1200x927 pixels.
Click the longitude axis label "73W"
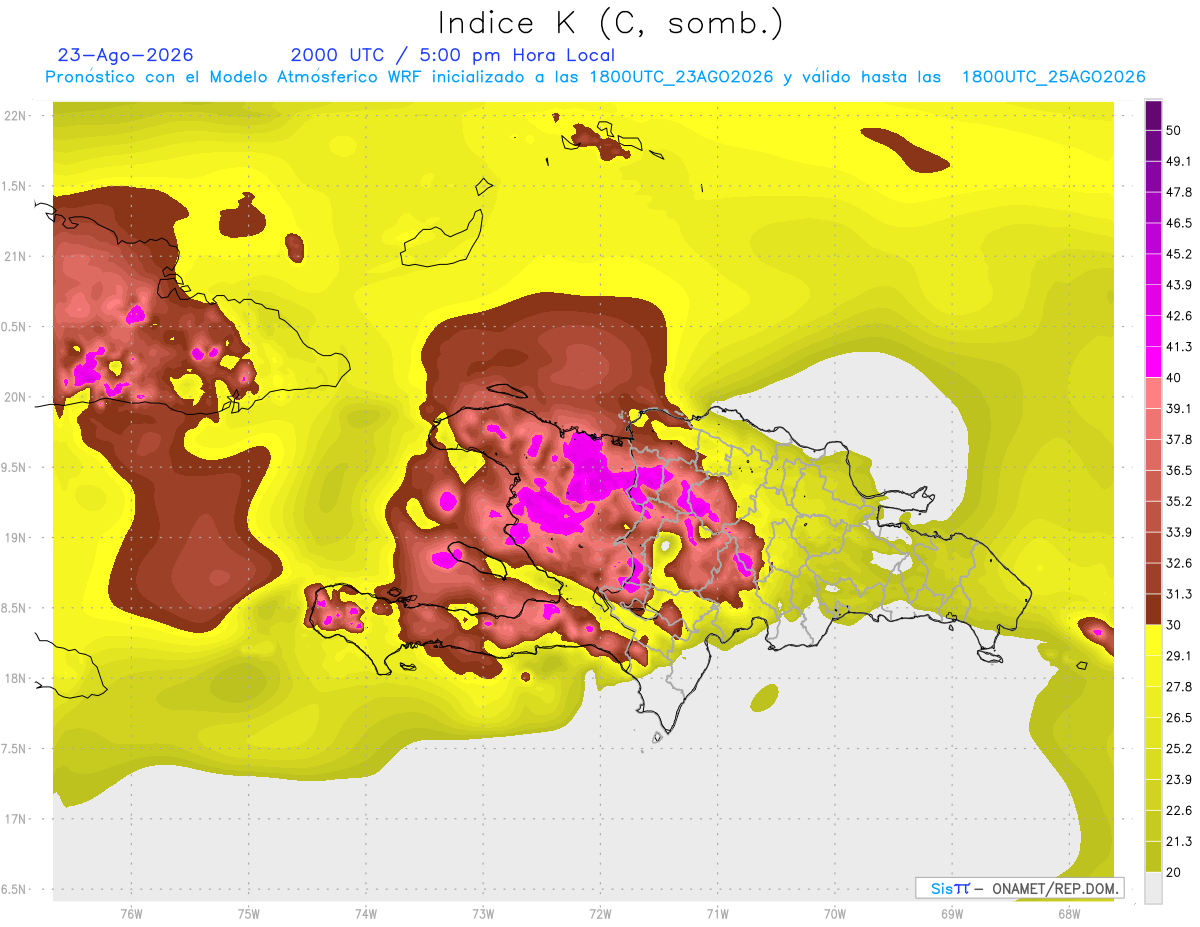coord(483,914)
